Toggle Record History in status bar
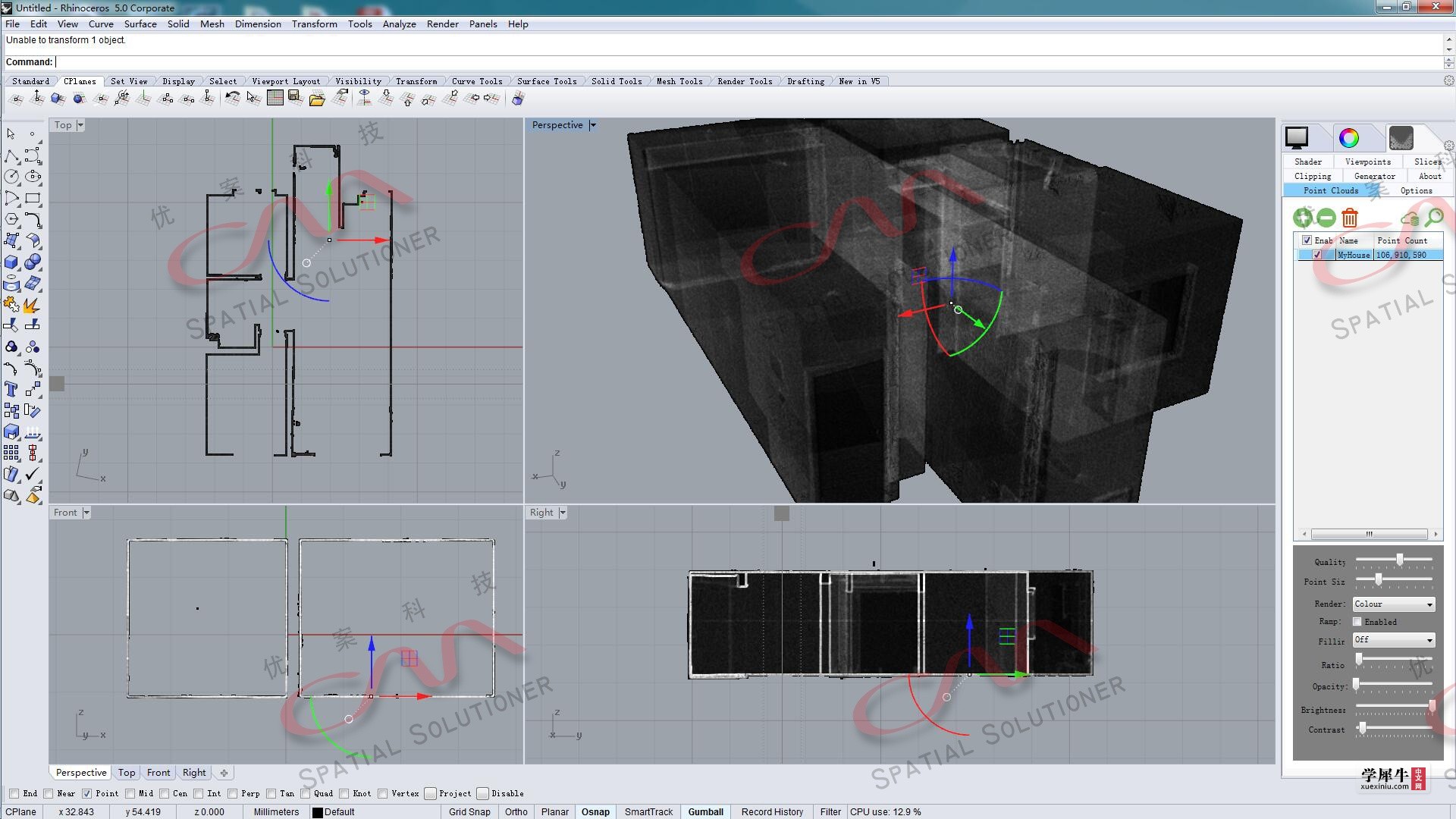The height and width of the screenshot is (819, 1456). coord(772,811)
